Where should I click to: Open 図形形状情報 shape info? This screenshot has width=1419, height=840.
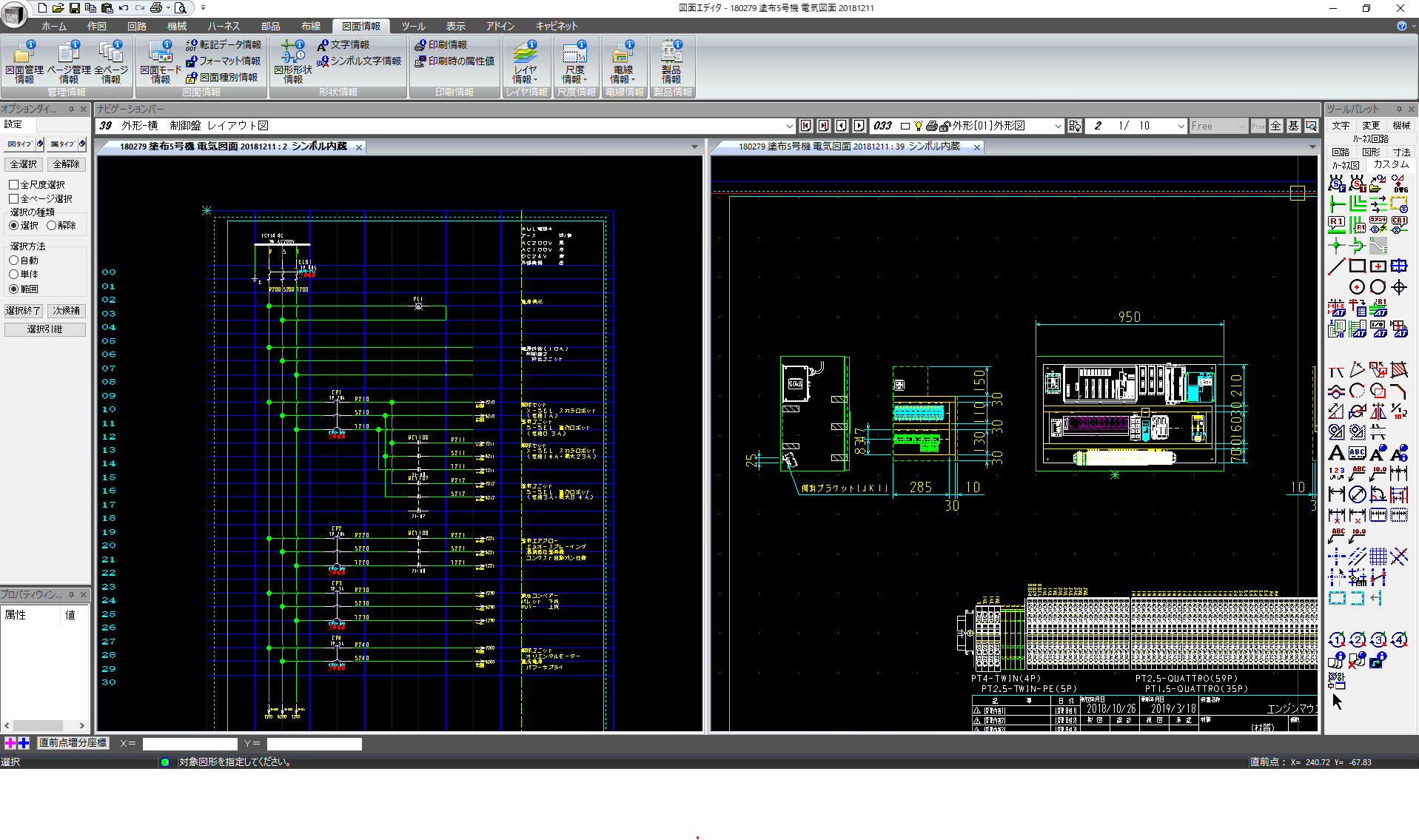[x=293, y=62]
